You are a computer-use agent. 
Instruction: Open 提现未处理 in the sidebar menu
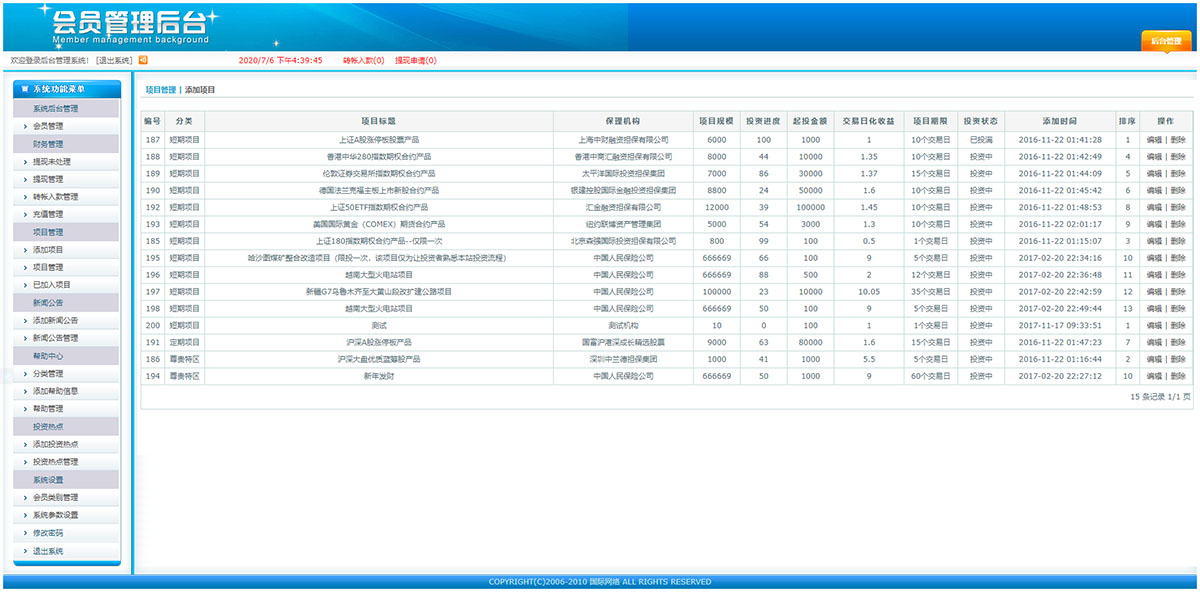52,161
